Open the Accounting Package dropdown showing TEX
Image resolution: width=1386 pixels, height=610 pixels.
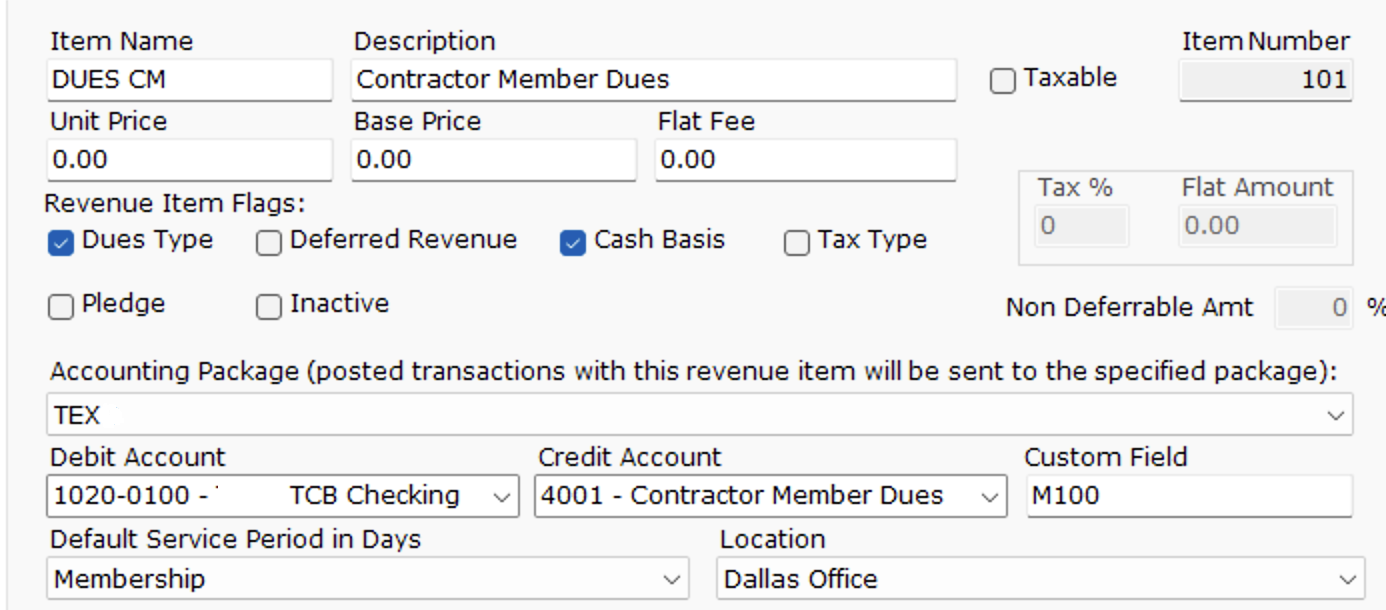pos(699,414)
